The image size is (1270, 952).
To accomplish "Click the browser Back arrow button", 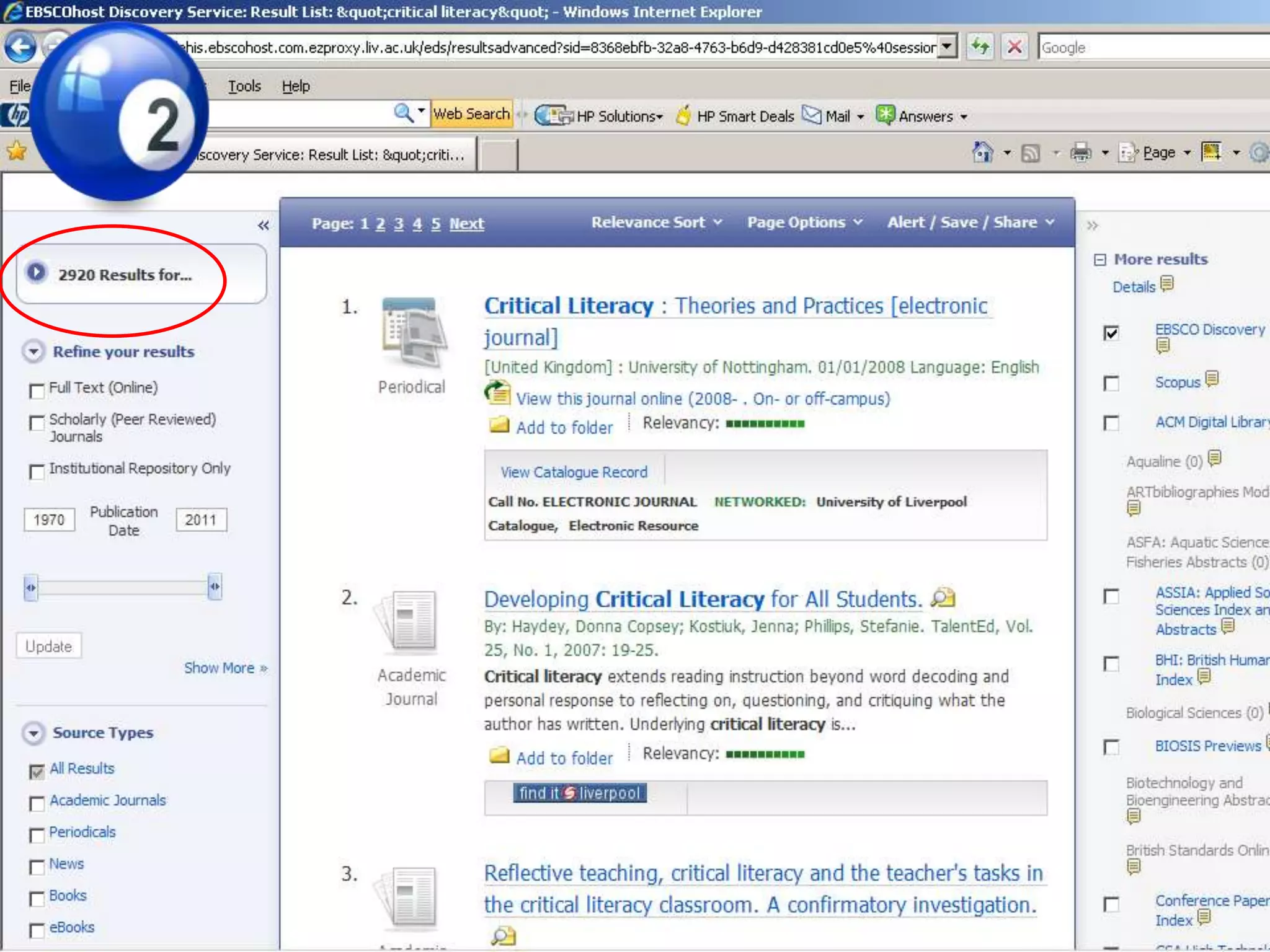I will point(20,47).
